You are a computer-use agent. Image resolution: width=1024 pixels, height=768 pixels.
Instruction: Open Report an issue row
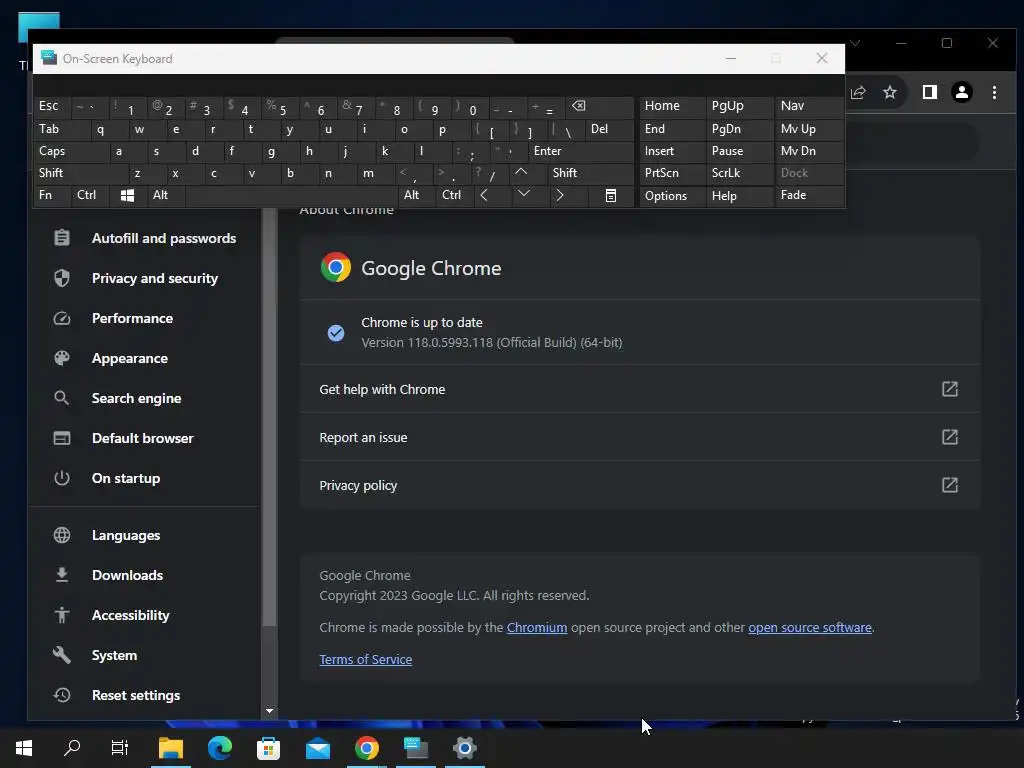[x=640, y=437]
